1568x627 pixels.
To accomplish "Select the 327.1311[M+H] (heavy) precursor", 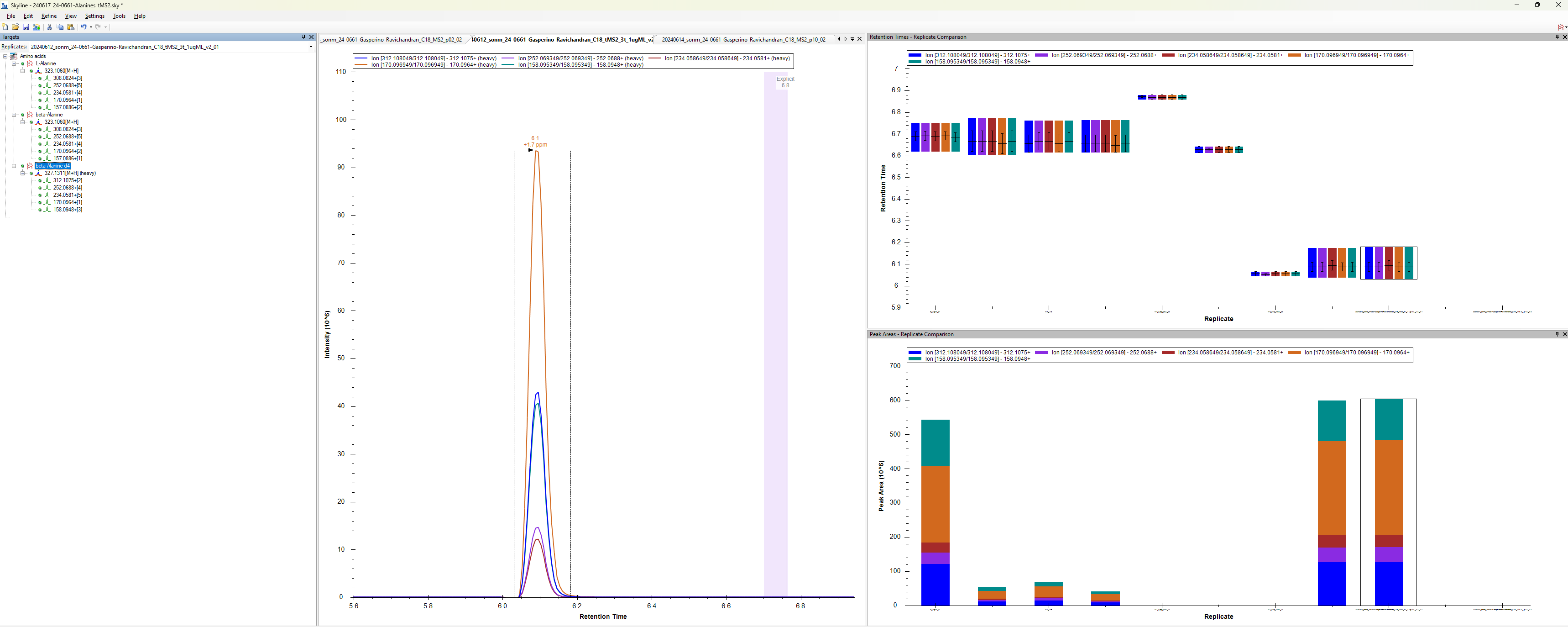I will [69, 173].
